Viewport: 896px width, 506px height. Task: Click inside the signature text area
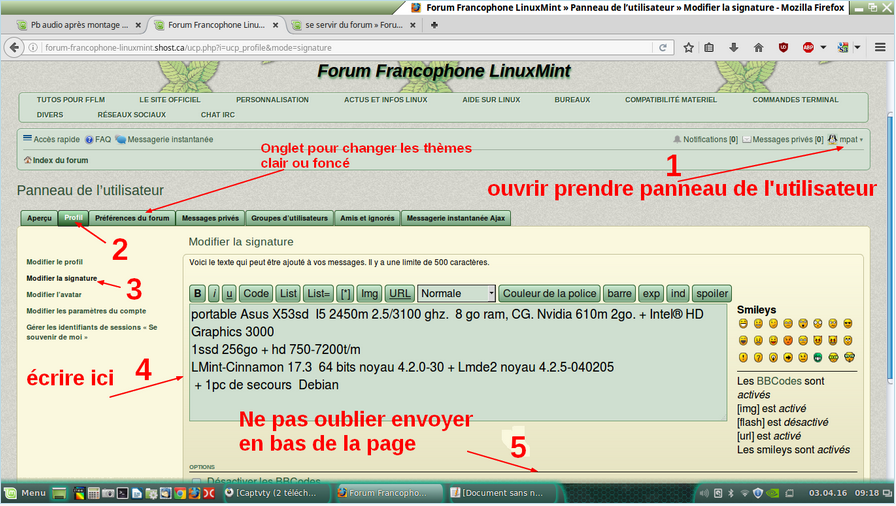[458, 363]
